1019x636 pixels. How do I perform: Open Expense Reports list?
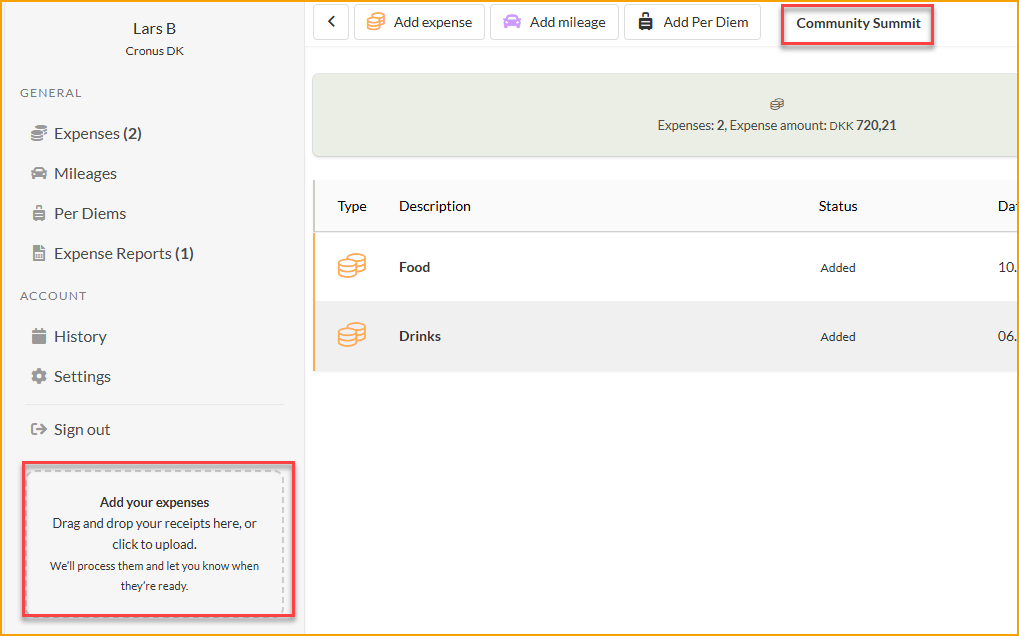pyautogui.click(x=123, y=253)
